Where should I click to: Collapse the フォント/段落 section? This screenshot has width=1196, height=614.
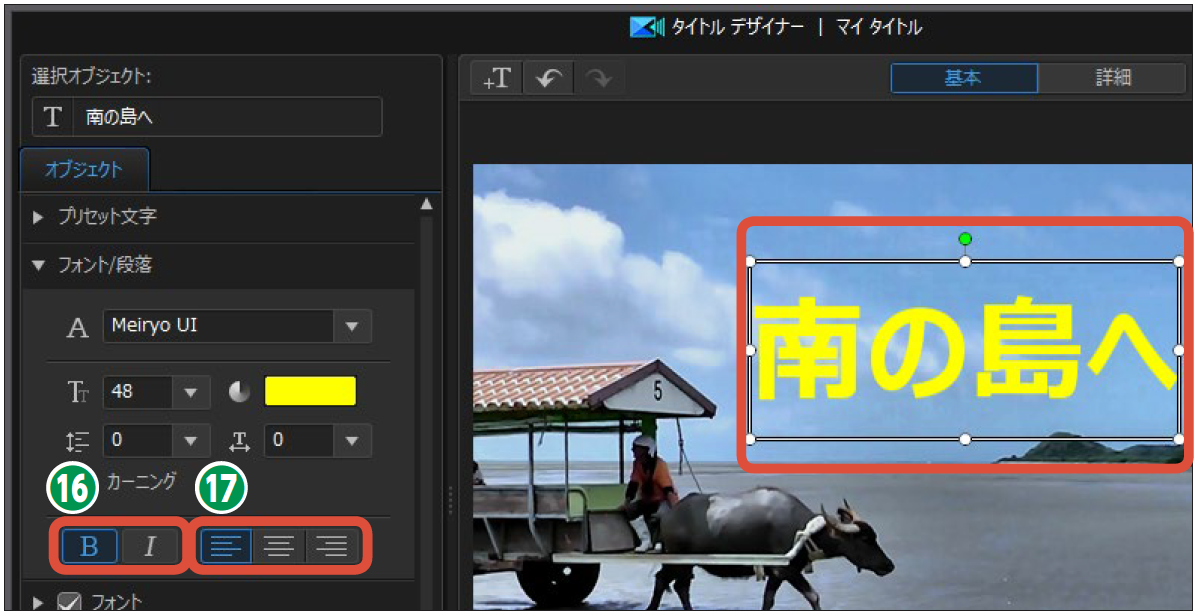pyautogui.click(x=39, y=265)
